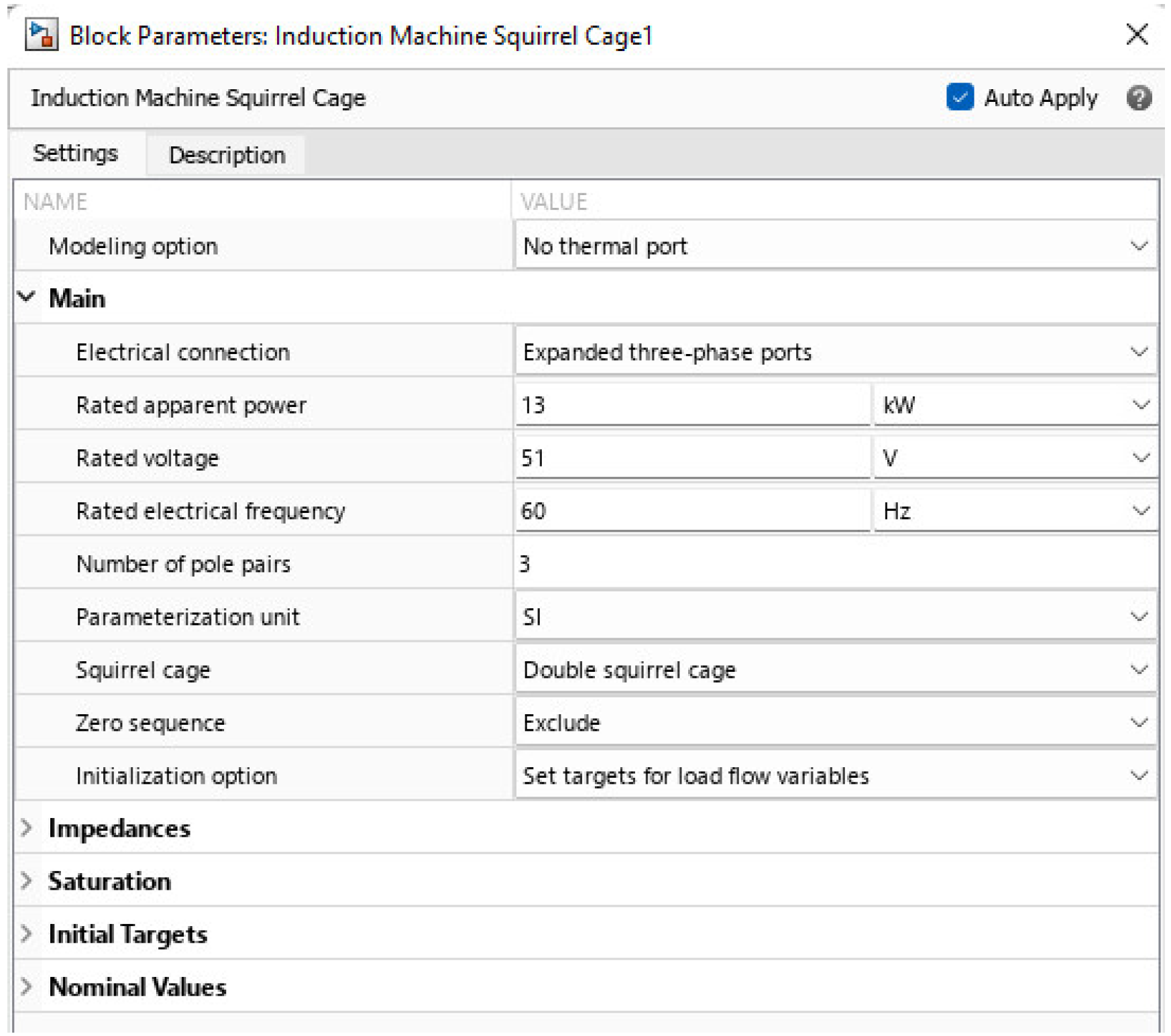Open the kW unit dropdown
Image resolution: width=1171 pixels, height=1036 pixels.
click(1015, 405)
